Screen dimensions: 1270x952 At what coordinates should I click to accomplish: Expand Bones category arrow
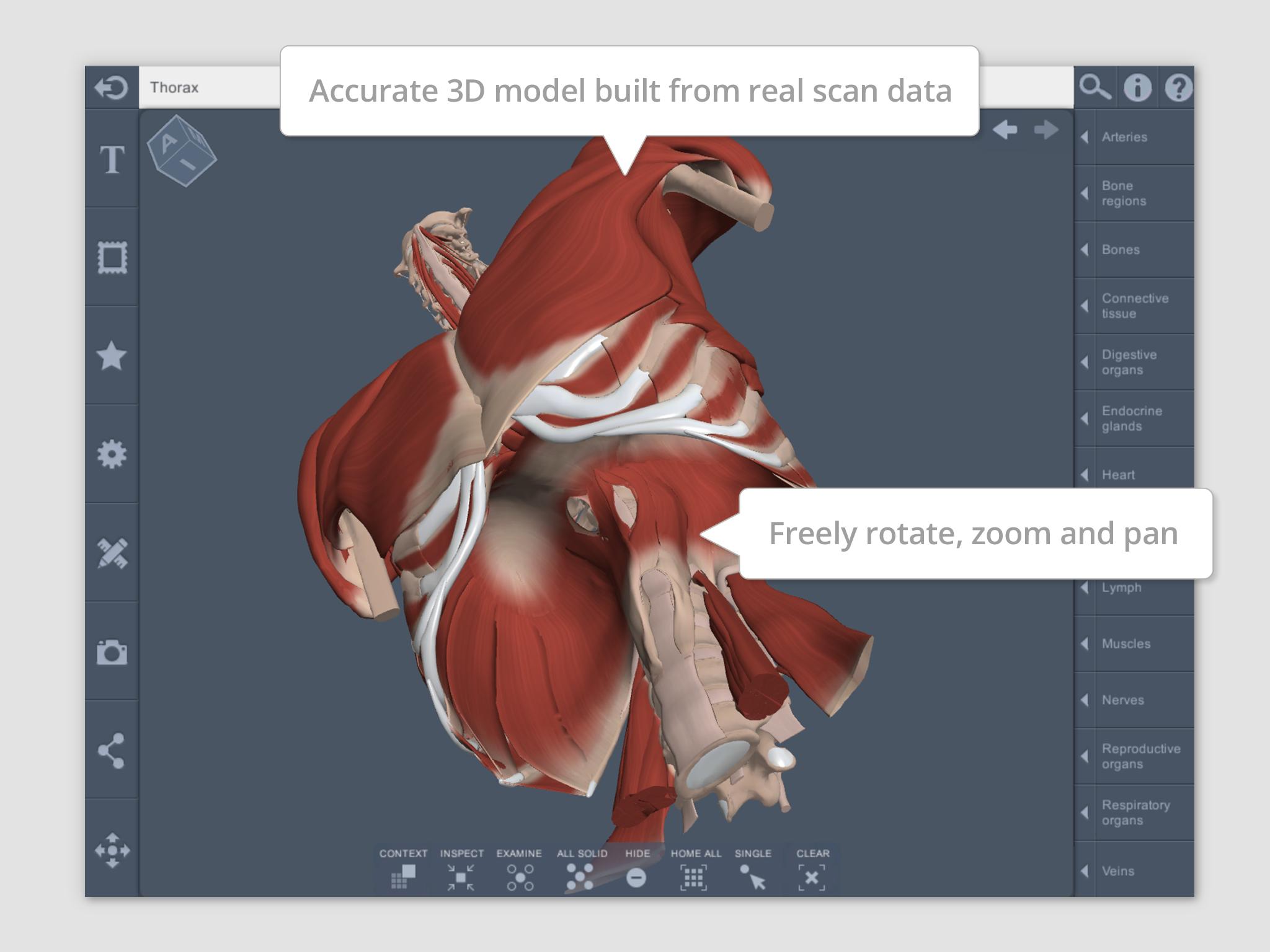[1085, 250]
